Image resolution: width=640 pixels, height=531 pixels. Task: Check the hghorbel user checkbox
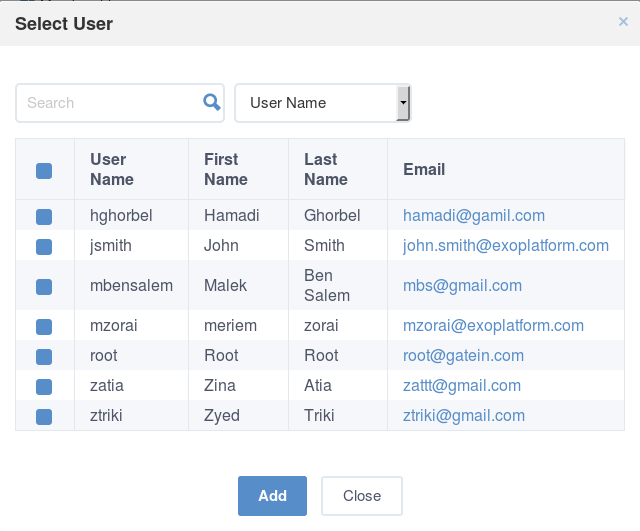[44, 217]
